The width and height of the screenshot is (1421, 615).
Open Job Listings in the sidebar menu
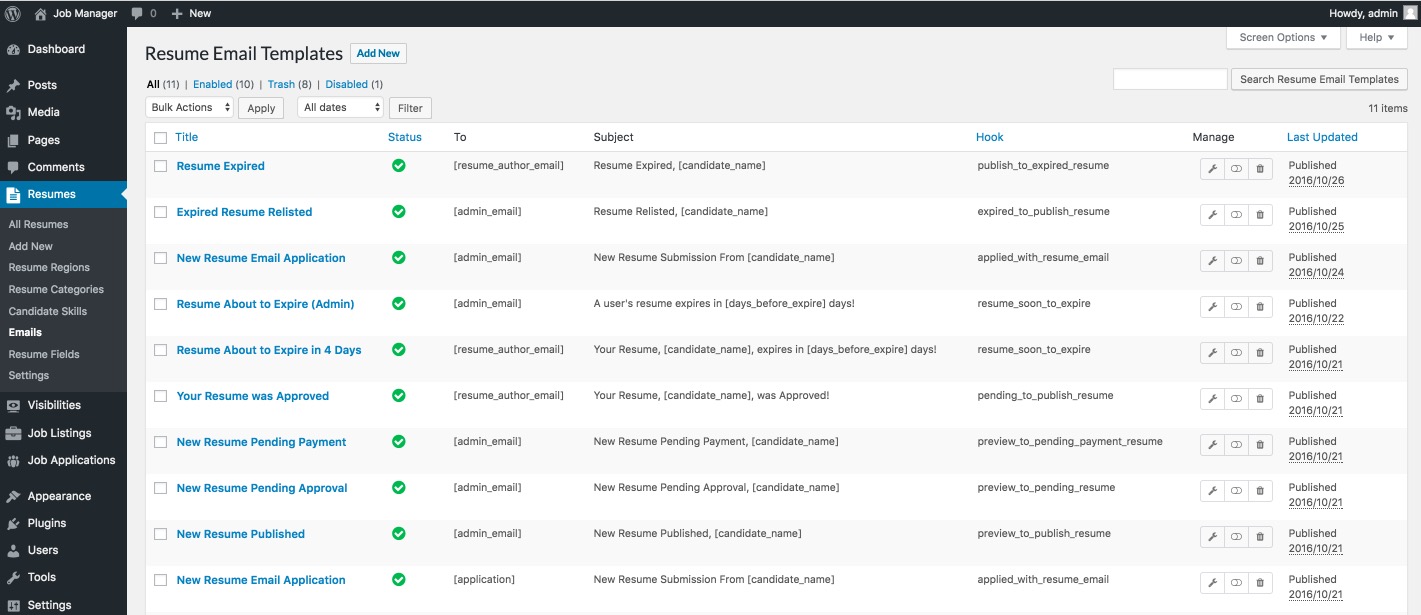[x=59, y=433]
